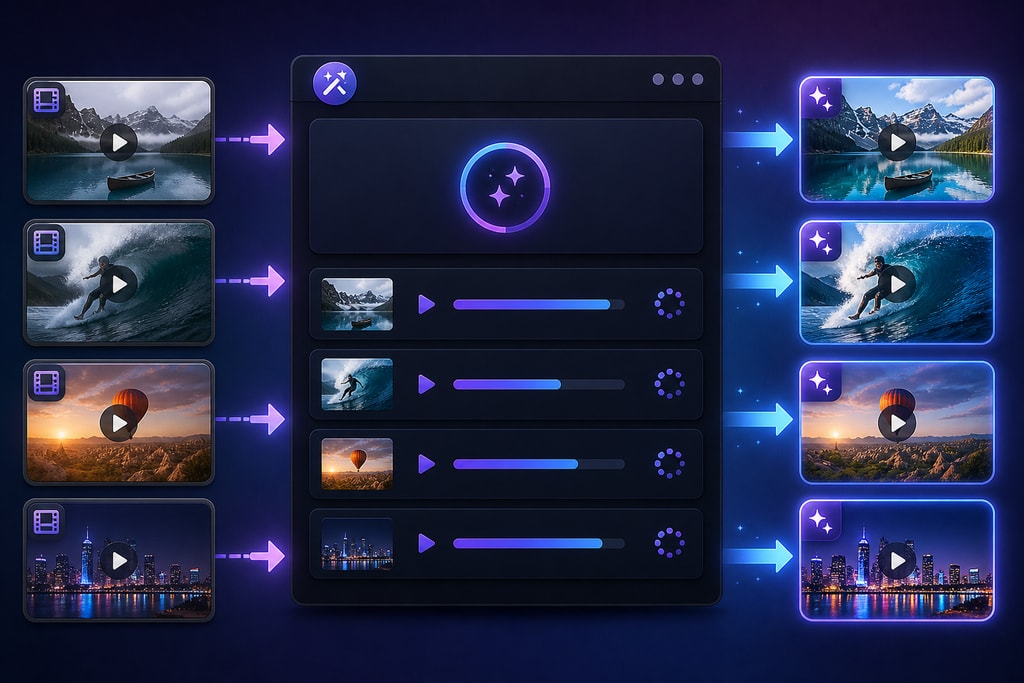Click sparkle badge on enhanced mountain lake video
Viewport: 1024px width, 683px height.
(821, 99)
